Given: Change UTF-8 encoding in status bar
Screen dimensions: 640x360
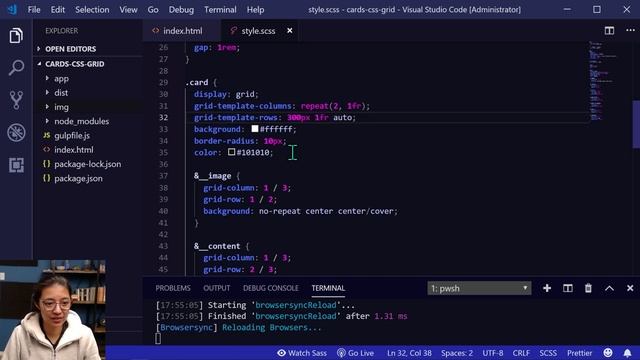Looking at the screenshot, I should click(x=493, y=353).
